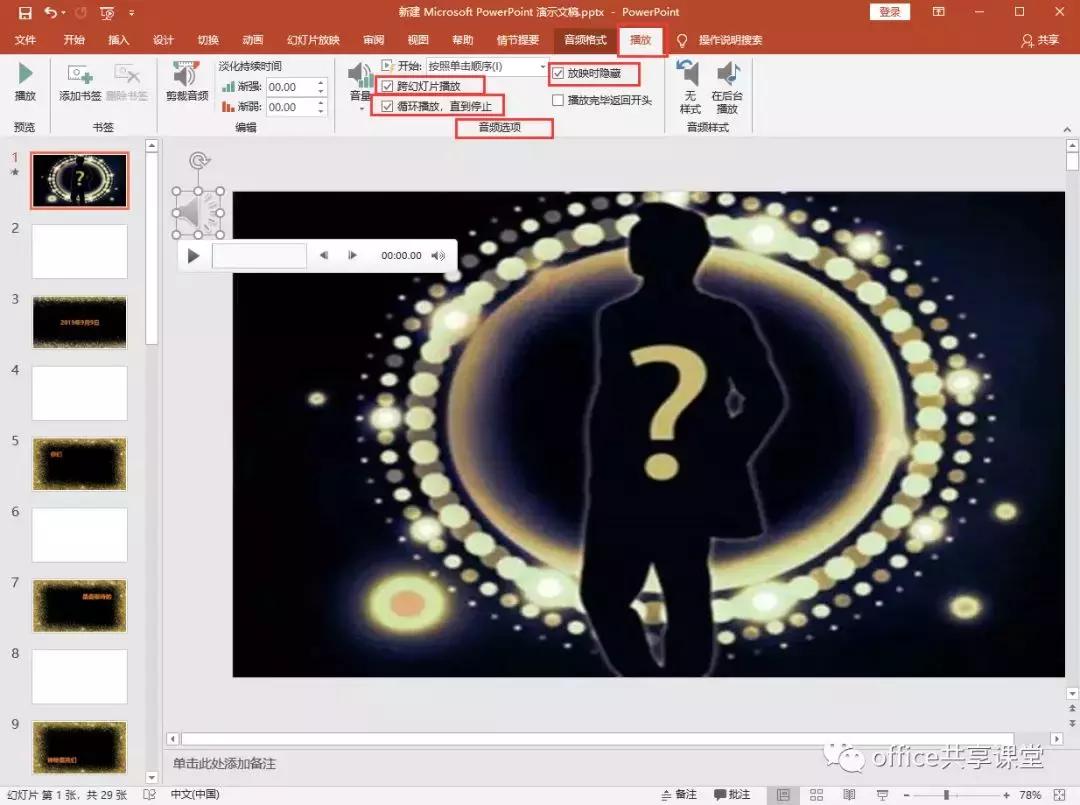Click the previous slide double-arrow button

pos(1072,708)
